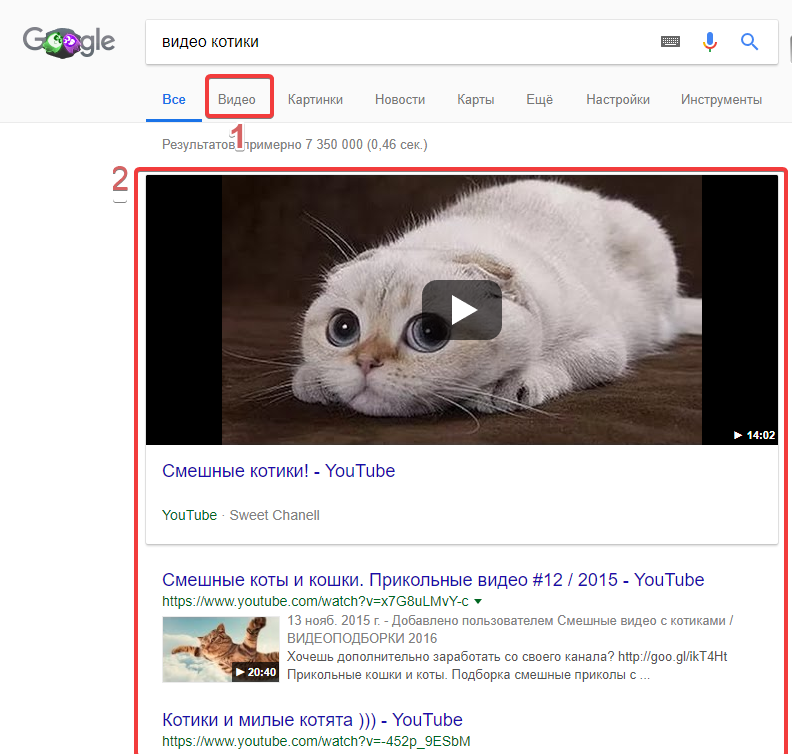Open the Новости tab
The width and height of the screenshot is (792, 754).
400,99
